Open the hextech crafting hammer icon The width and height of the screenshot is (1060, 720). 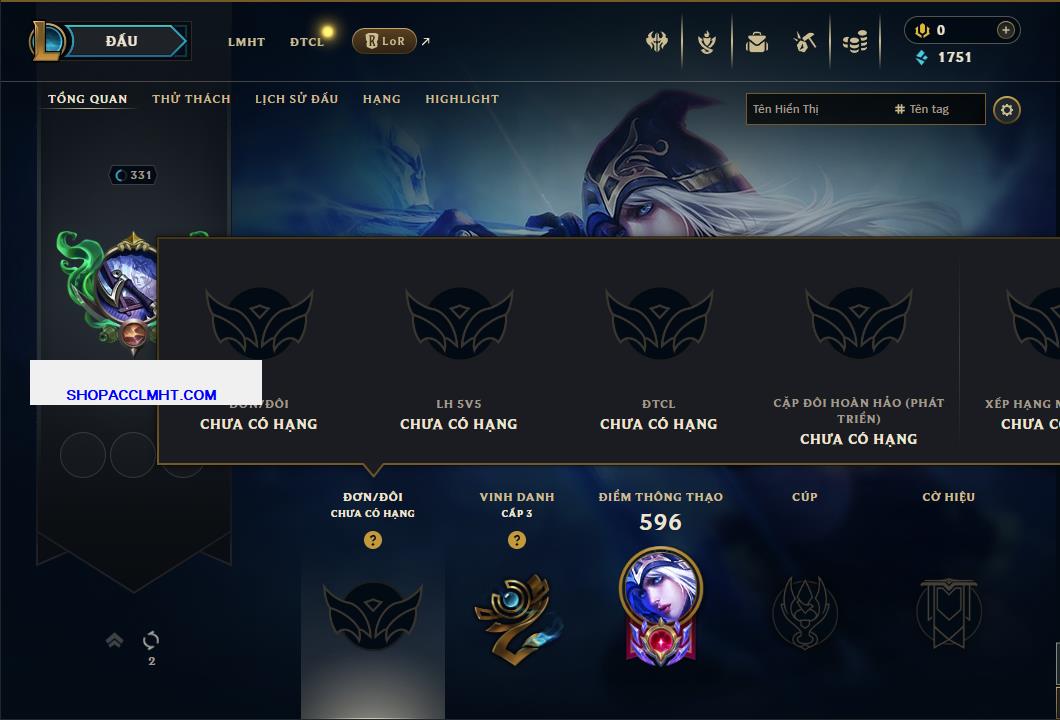(x=804, y=42)
